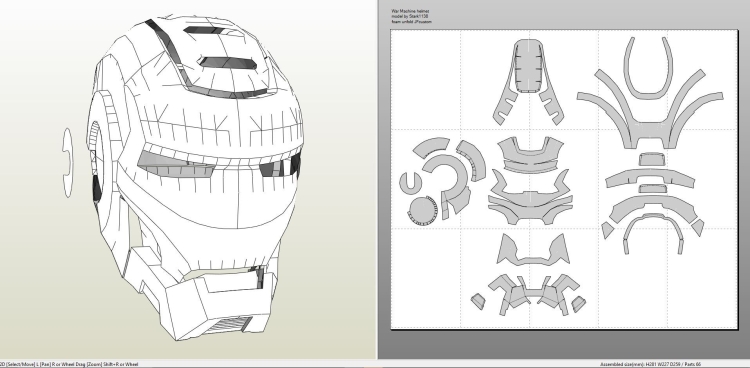Click the faceplate piece at top of sheet

click(x=529, y=81)
